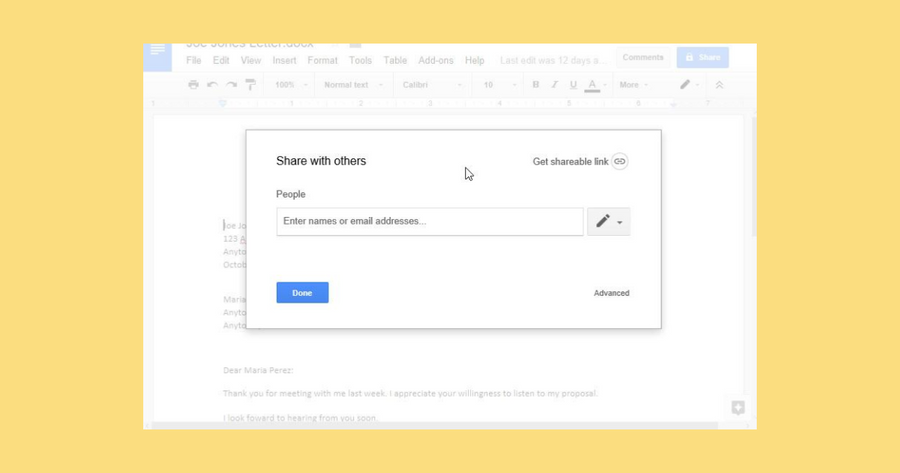900x473 pixels.
Task: Click the Docs home icon
Action: click(157, 56)
